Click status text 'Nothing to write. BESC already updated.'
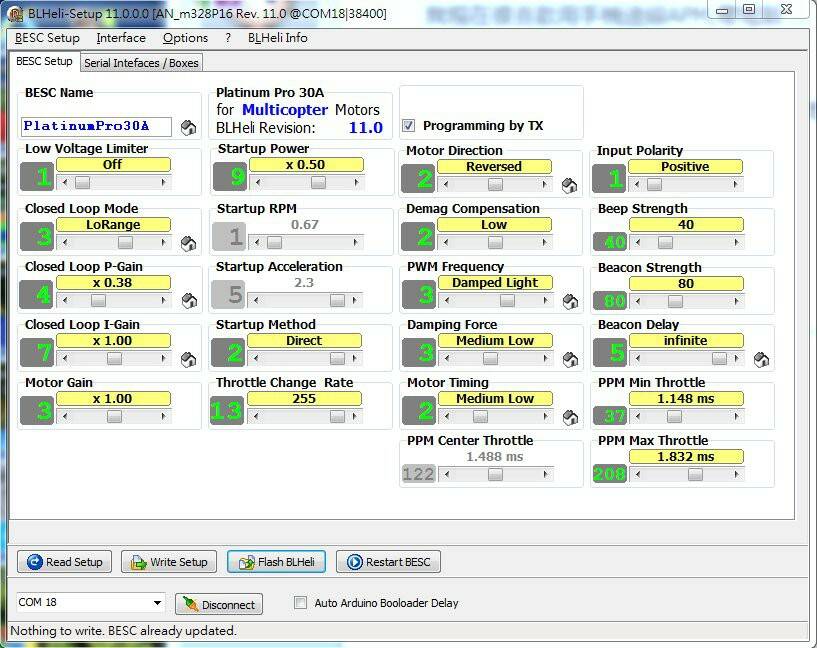817x648 pixels. (123, 631)
